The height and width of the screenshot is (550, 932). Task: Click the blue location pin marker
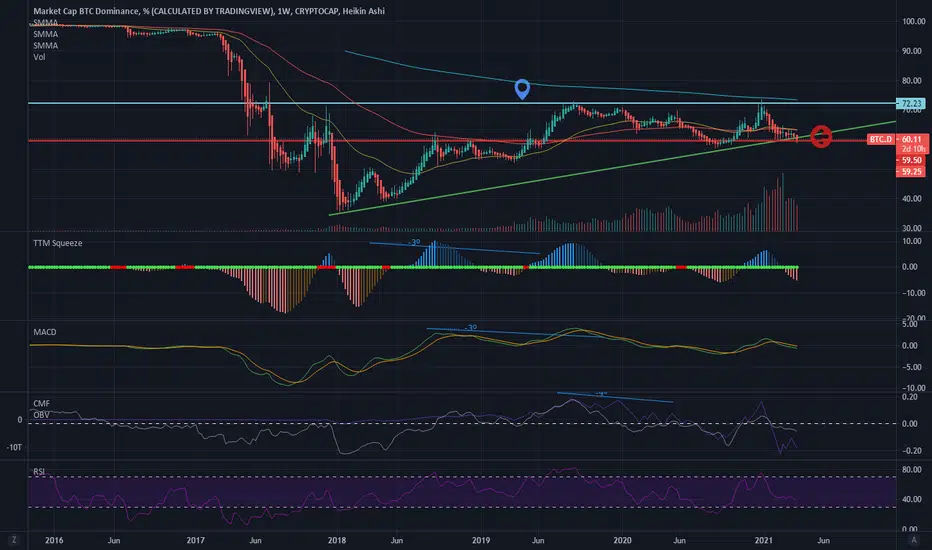(x=522, y=89)
